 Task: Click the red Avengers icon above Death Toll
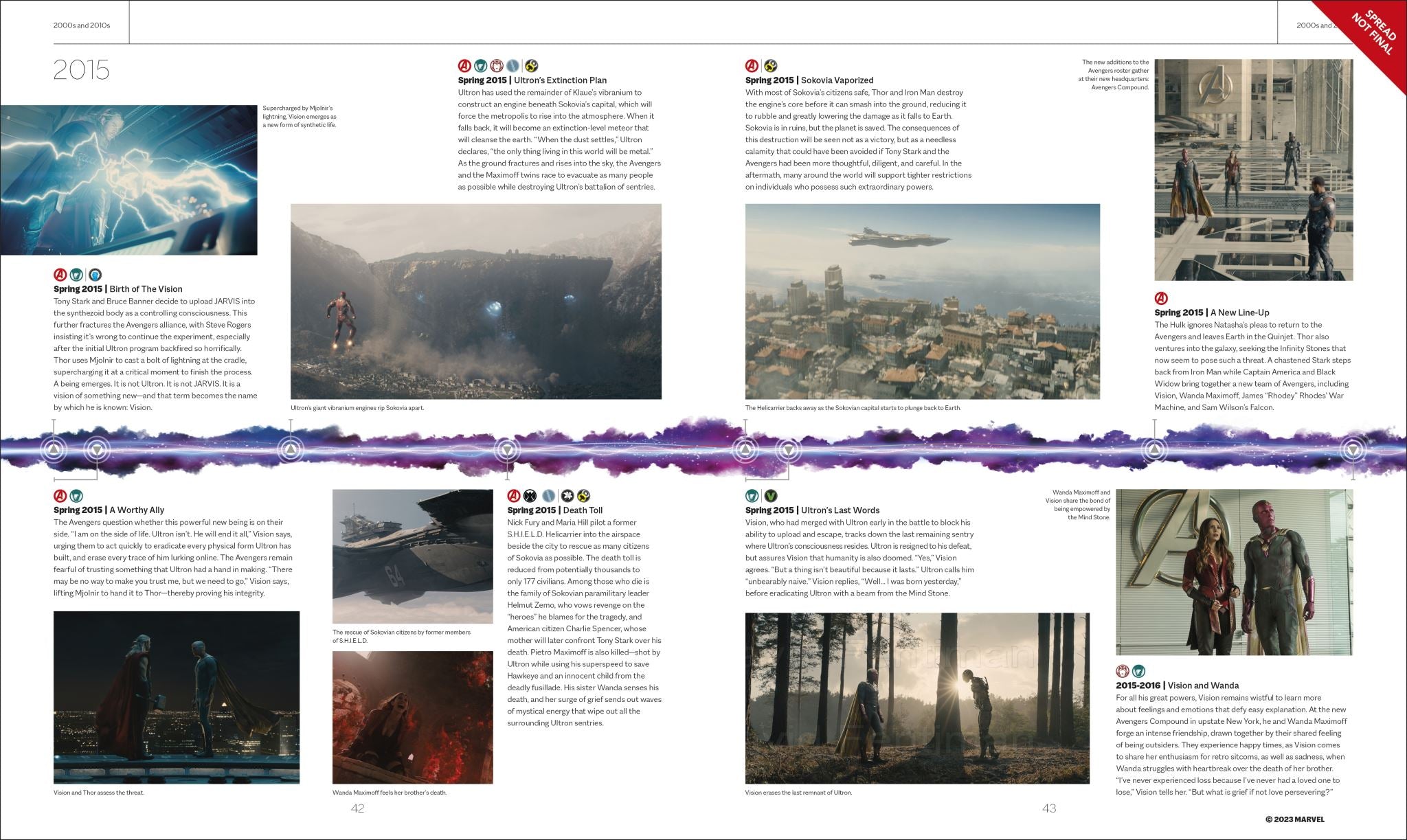pyautogui.click(x=514, y=496)
